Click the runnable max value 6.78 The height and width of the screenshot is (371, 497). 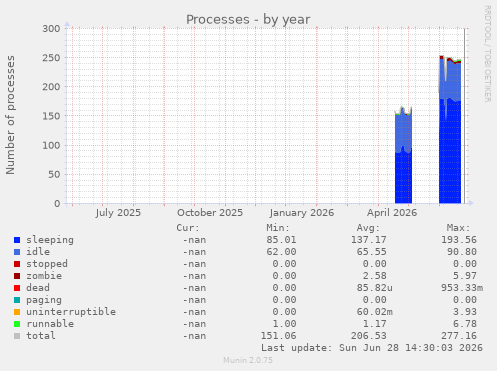pyautogui.click(x=465, y=324)
